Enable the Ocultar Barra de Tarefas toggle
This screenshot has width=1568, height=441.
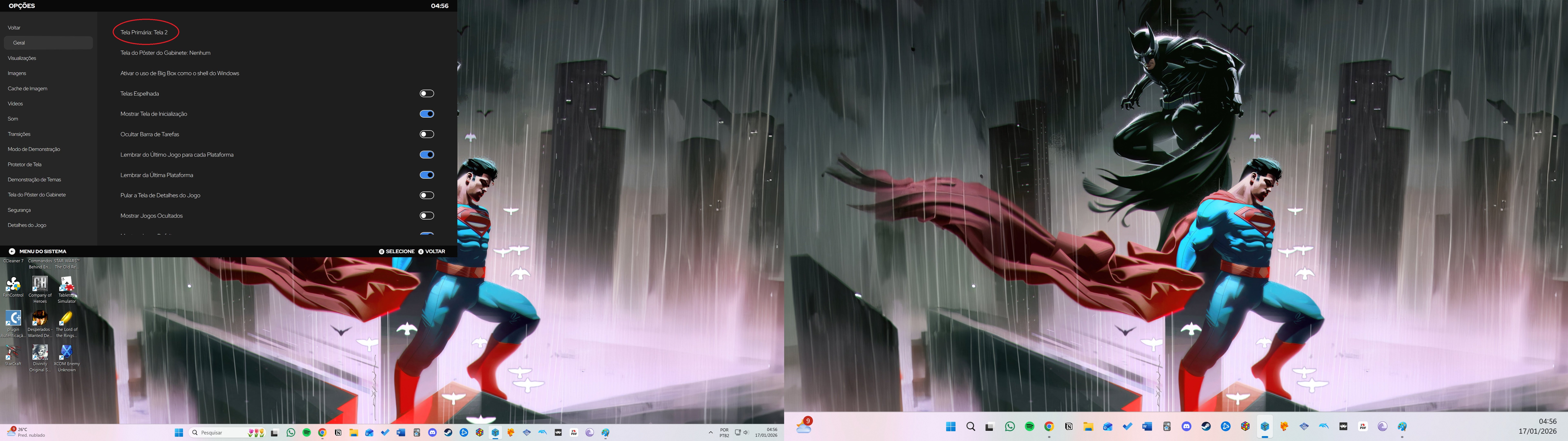click(x=427, y=134)
